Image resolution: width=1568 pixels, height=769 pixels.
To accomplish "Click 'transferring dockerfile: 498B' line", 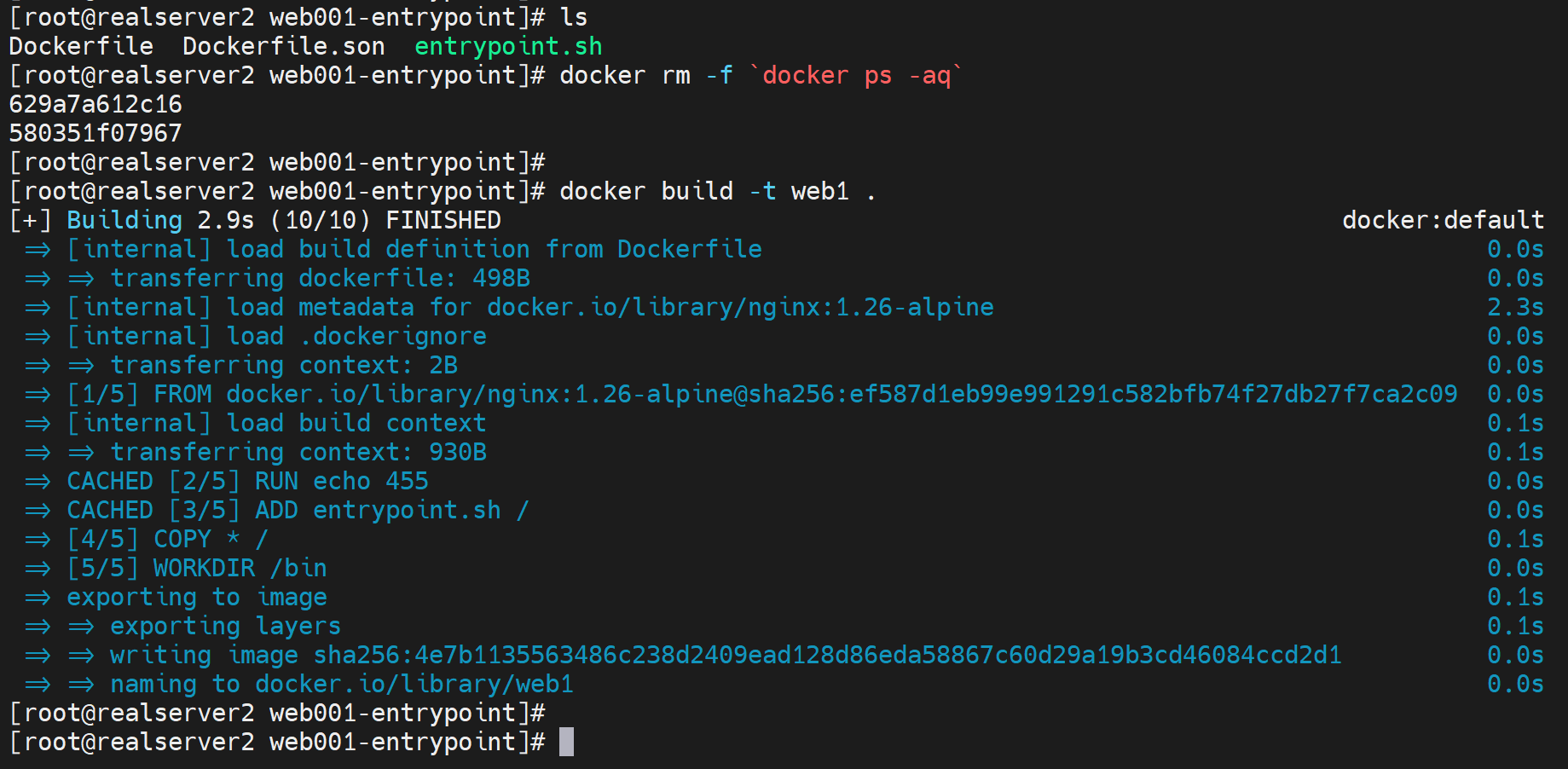I will (320, 278).
